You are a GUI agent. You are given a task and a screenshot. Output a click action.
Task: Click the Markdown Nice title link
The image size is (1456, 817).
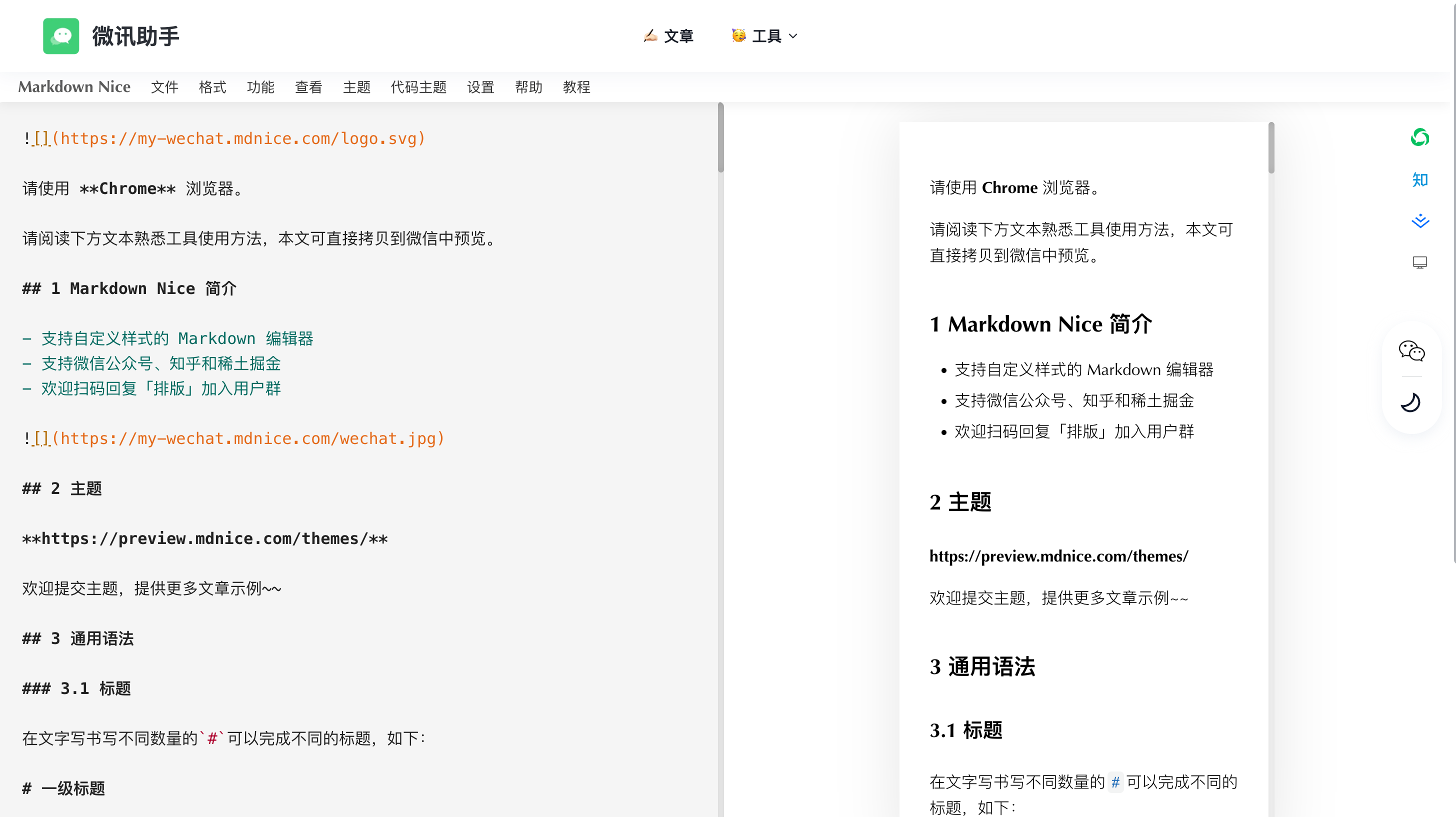click(74, 87)
